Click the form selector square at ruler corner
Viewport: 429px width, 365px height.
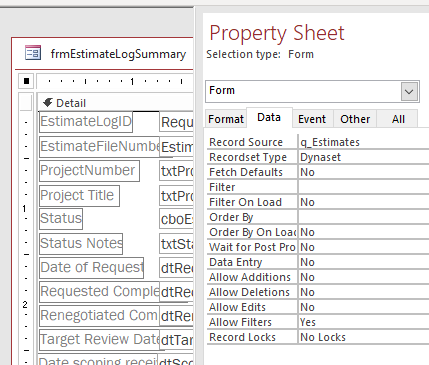coord(26,81)
